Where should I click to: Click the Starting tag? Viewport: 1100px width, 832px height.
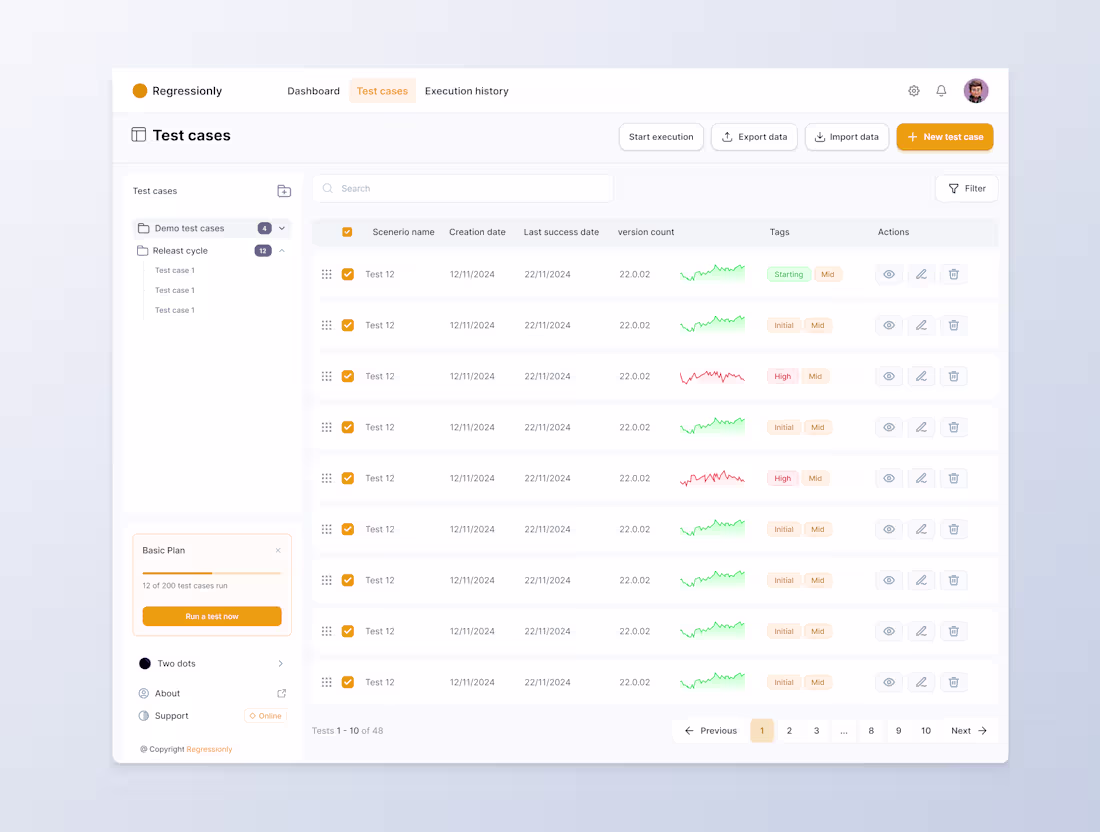coord(789,274)
